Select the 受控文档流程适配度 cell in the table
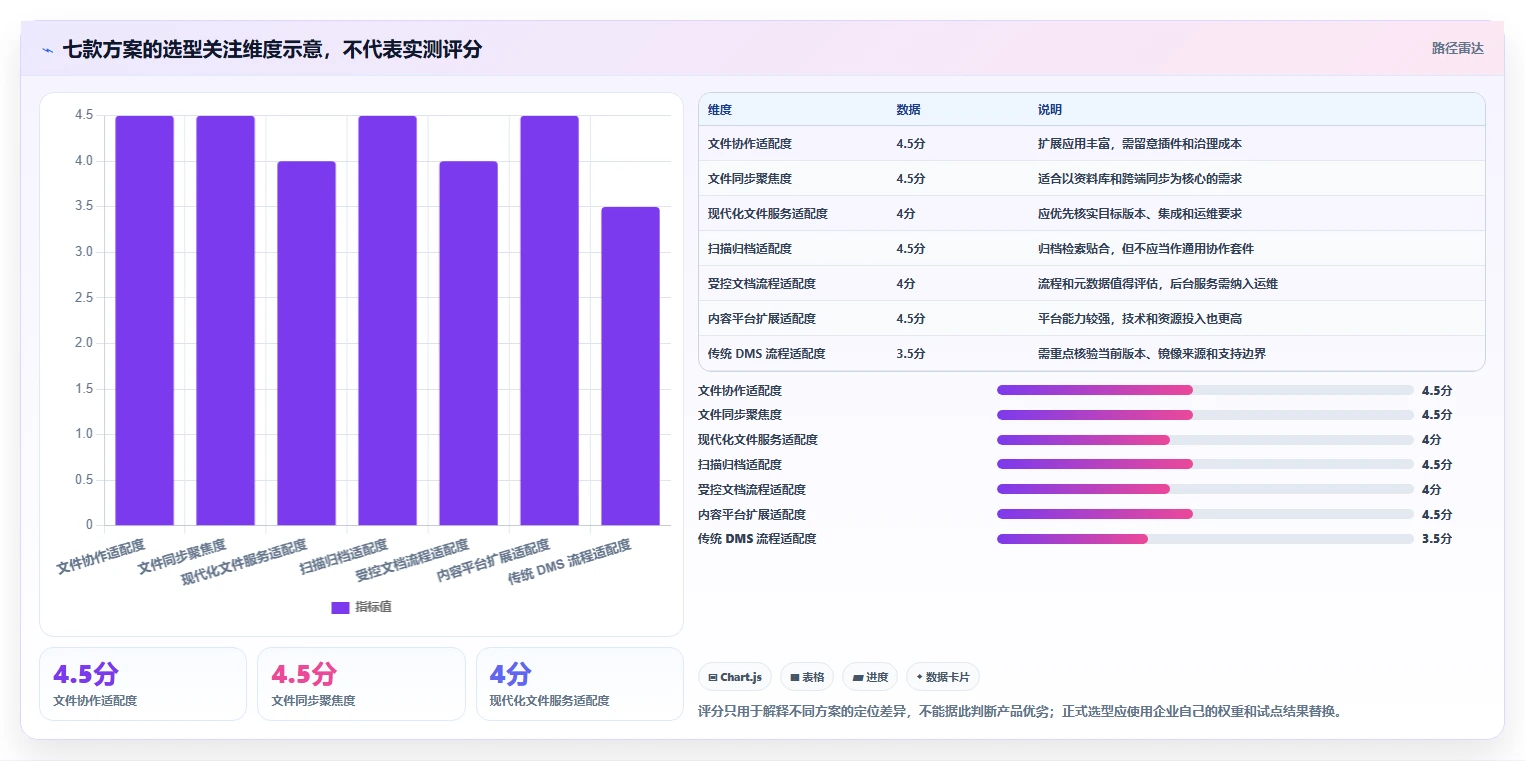The image size is (1525, 761). 762,284
